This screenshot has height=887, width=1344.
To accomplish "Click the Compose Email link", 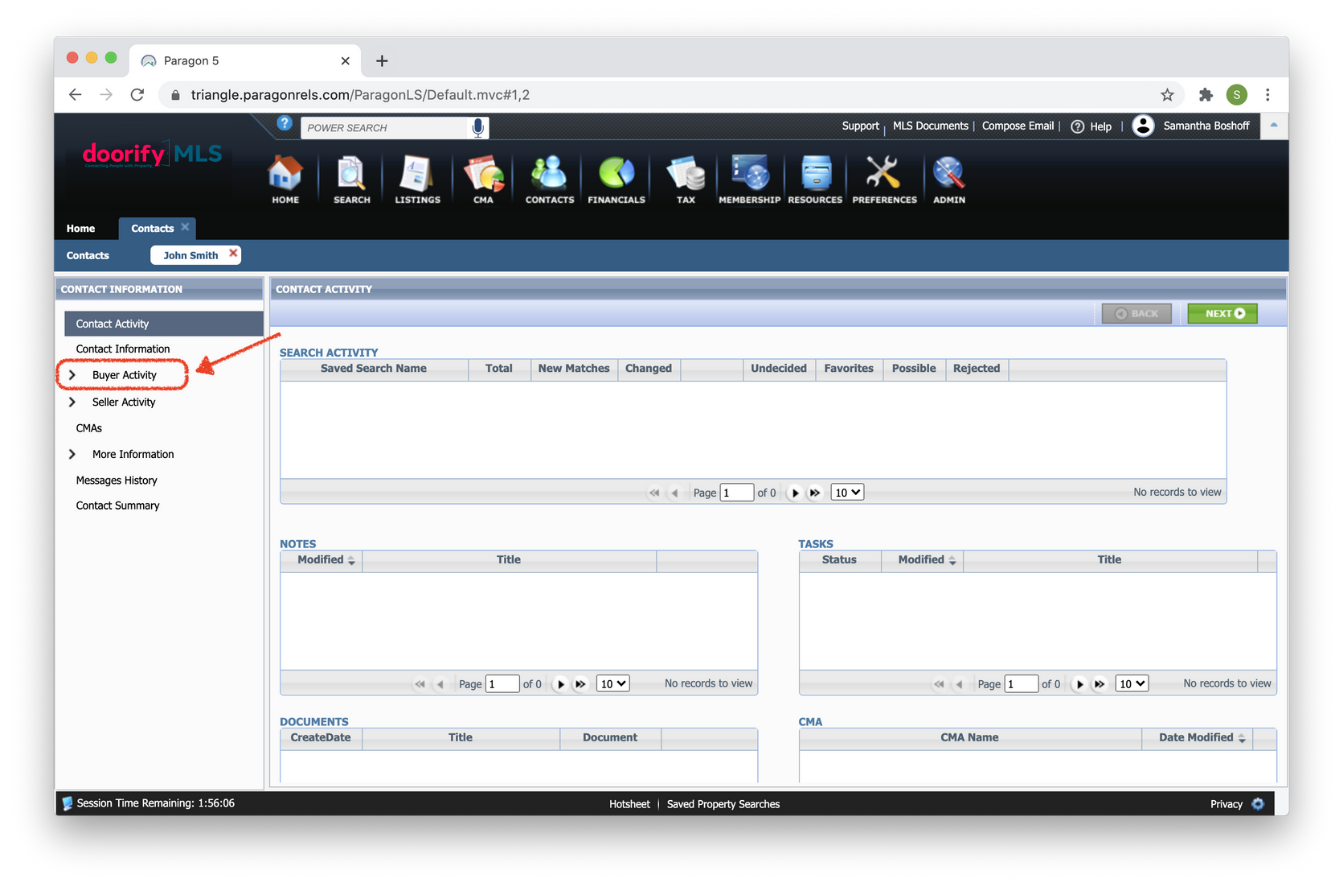I will pyautogui.click(x=1018, y=126).
